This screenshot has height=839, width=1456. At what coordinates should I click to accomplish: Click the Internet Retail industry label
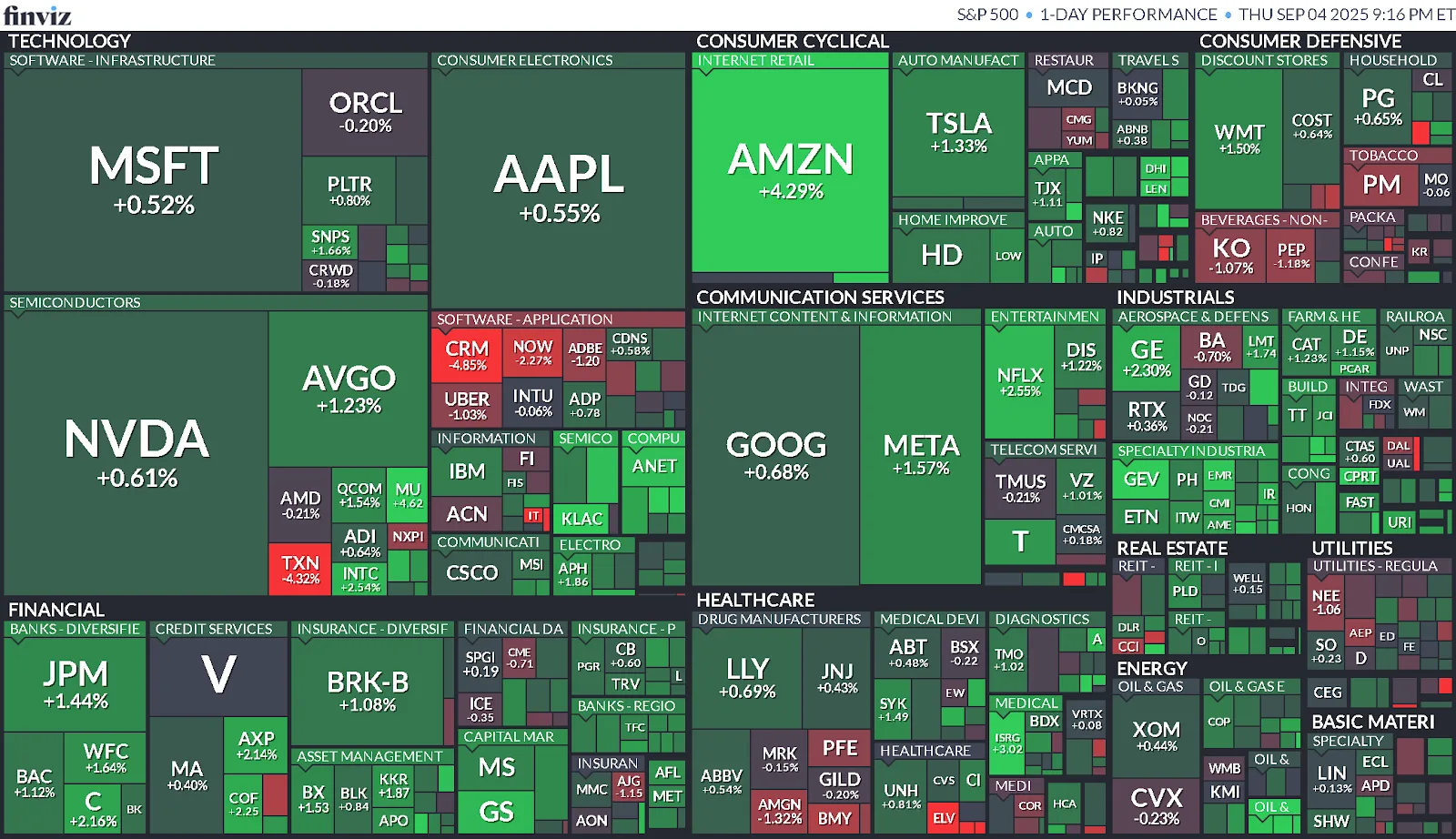(x=755, y=60)
